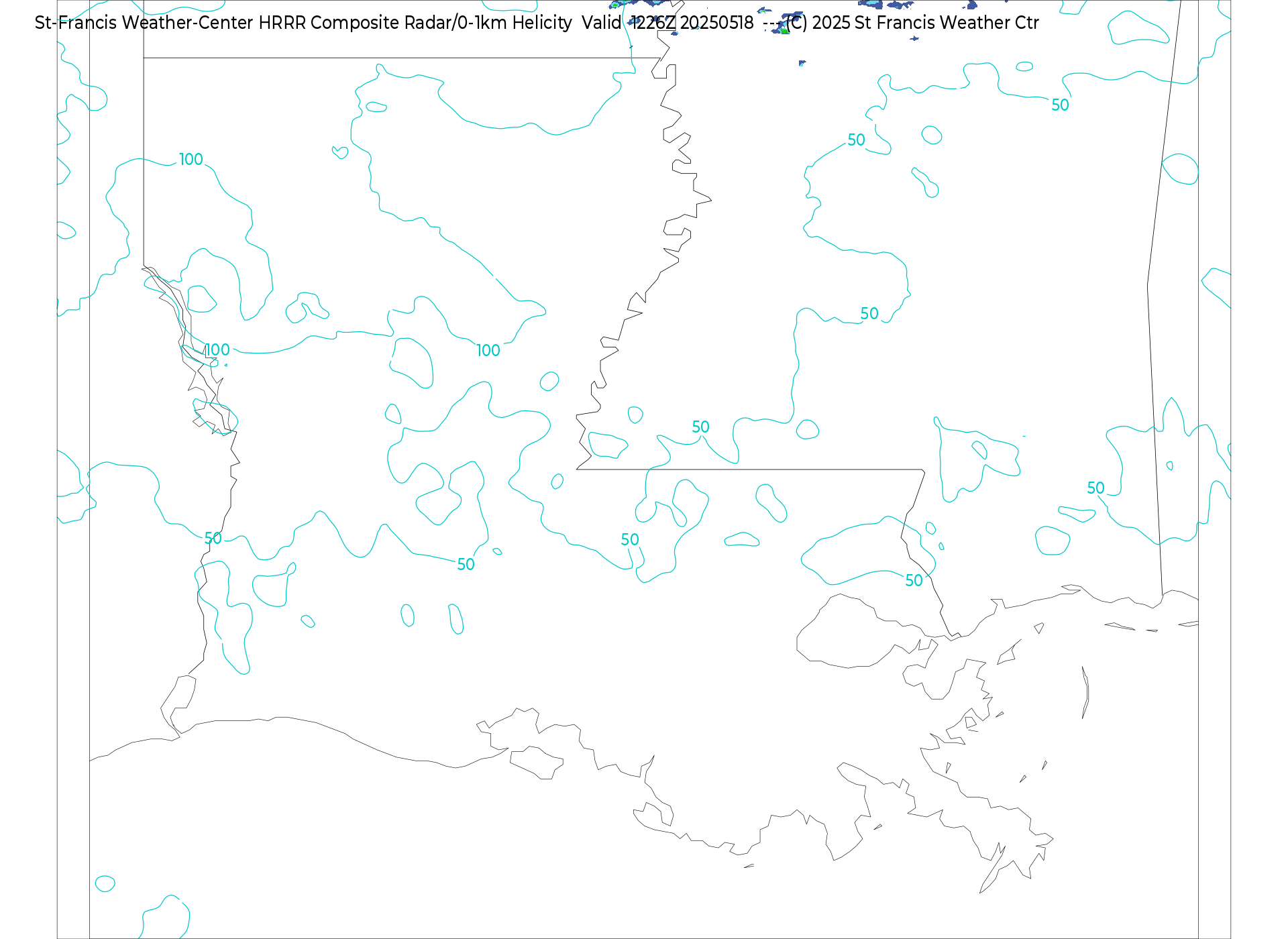
Task: Click "2025 St Francis Weather Ctr" copyright text
Action: pyautogui.click(x=926, y=23)
